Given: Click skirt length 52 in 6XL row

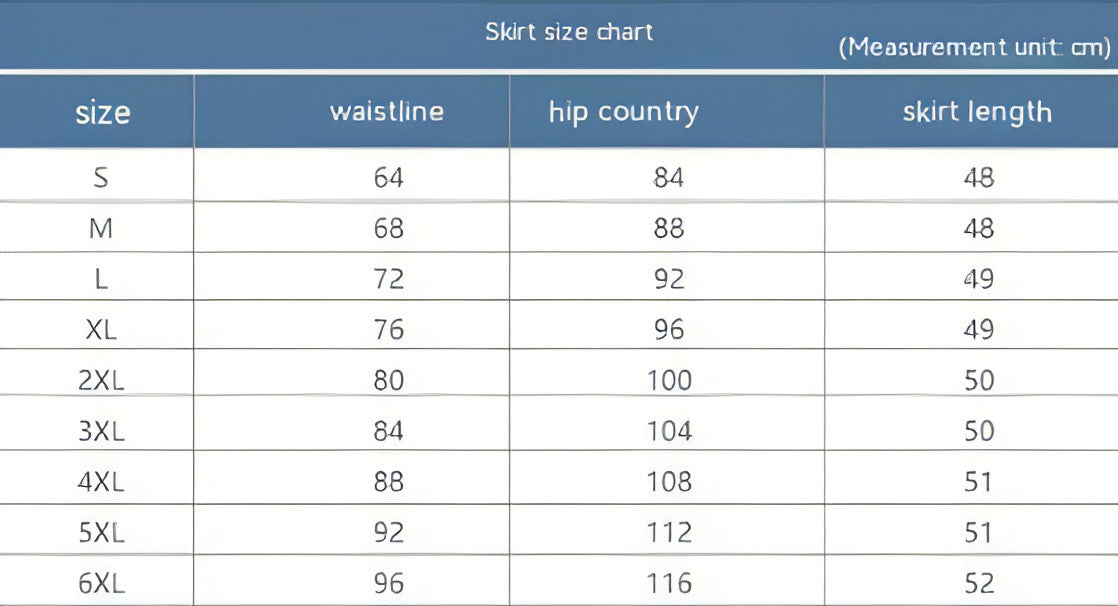Looking at the screenshot, I should pos(979,583).
